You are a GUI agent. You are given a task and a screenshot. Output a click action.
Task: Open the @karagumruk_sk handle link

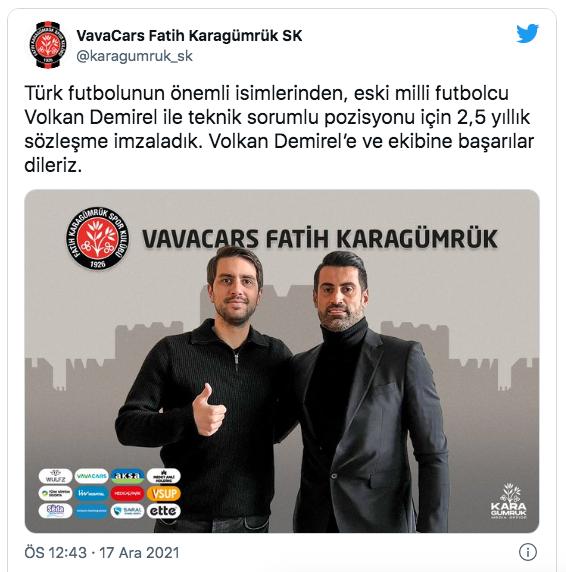pos(134,56)
